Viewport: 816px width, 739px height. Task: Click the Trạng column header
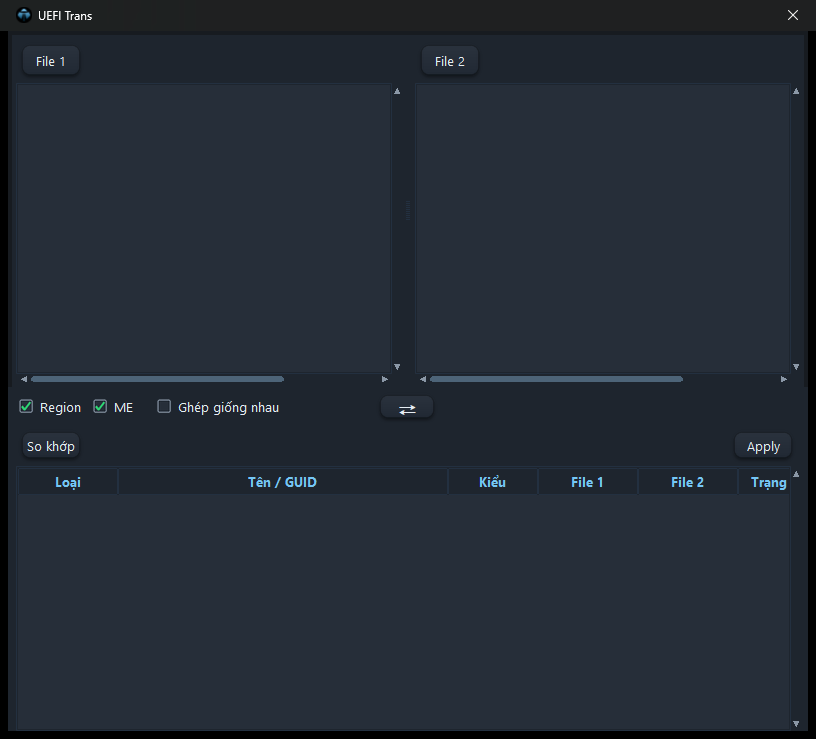click(x=764, y=482)
